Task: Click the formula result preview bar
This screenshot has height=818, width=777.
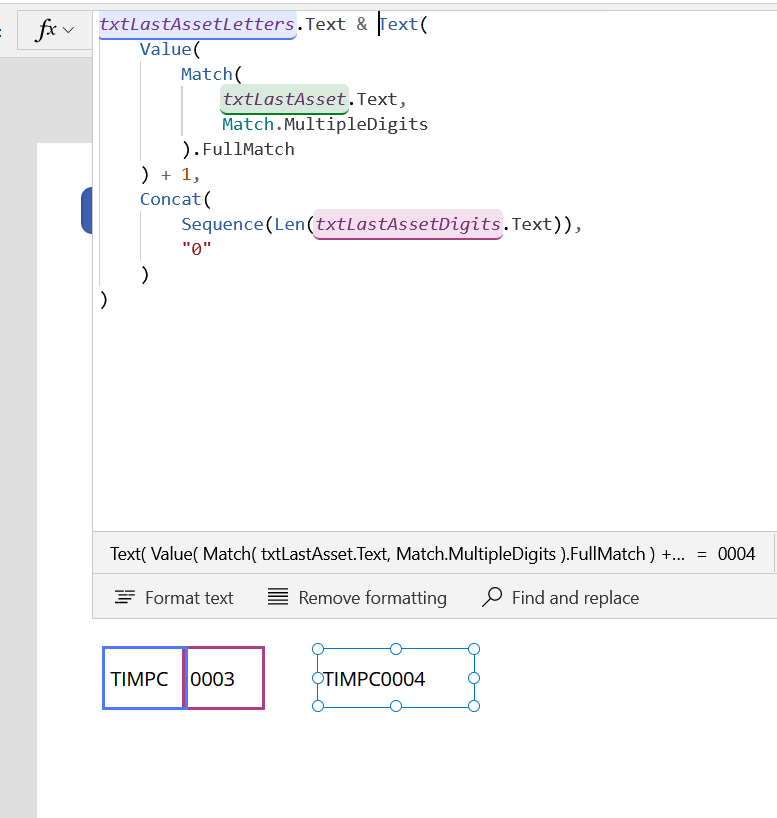Action: pos(434,554)
